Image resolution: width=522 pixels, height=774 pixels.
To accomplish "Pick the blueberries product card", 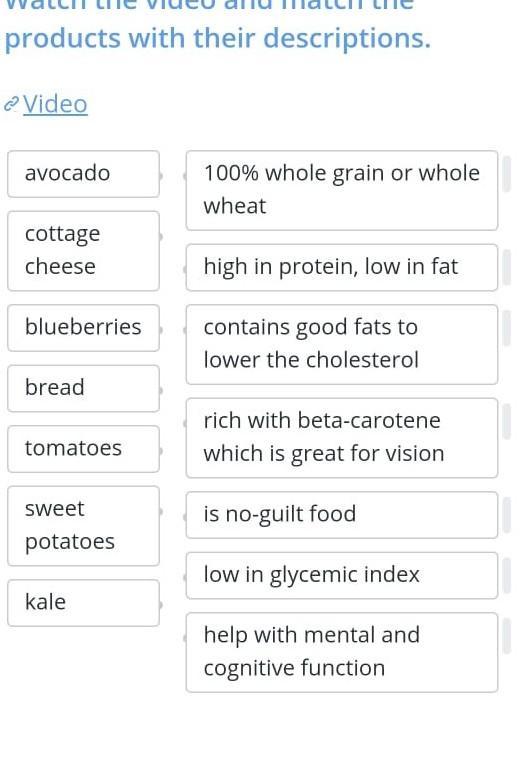I will 83,328.
